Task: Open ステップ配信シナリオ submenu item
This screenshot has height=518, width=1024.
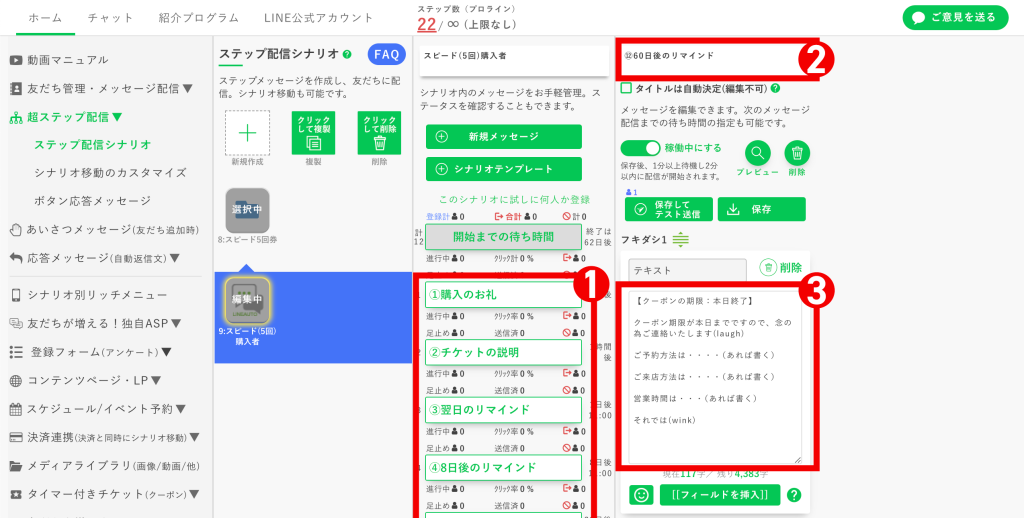Action: click(x=93, y=144)
